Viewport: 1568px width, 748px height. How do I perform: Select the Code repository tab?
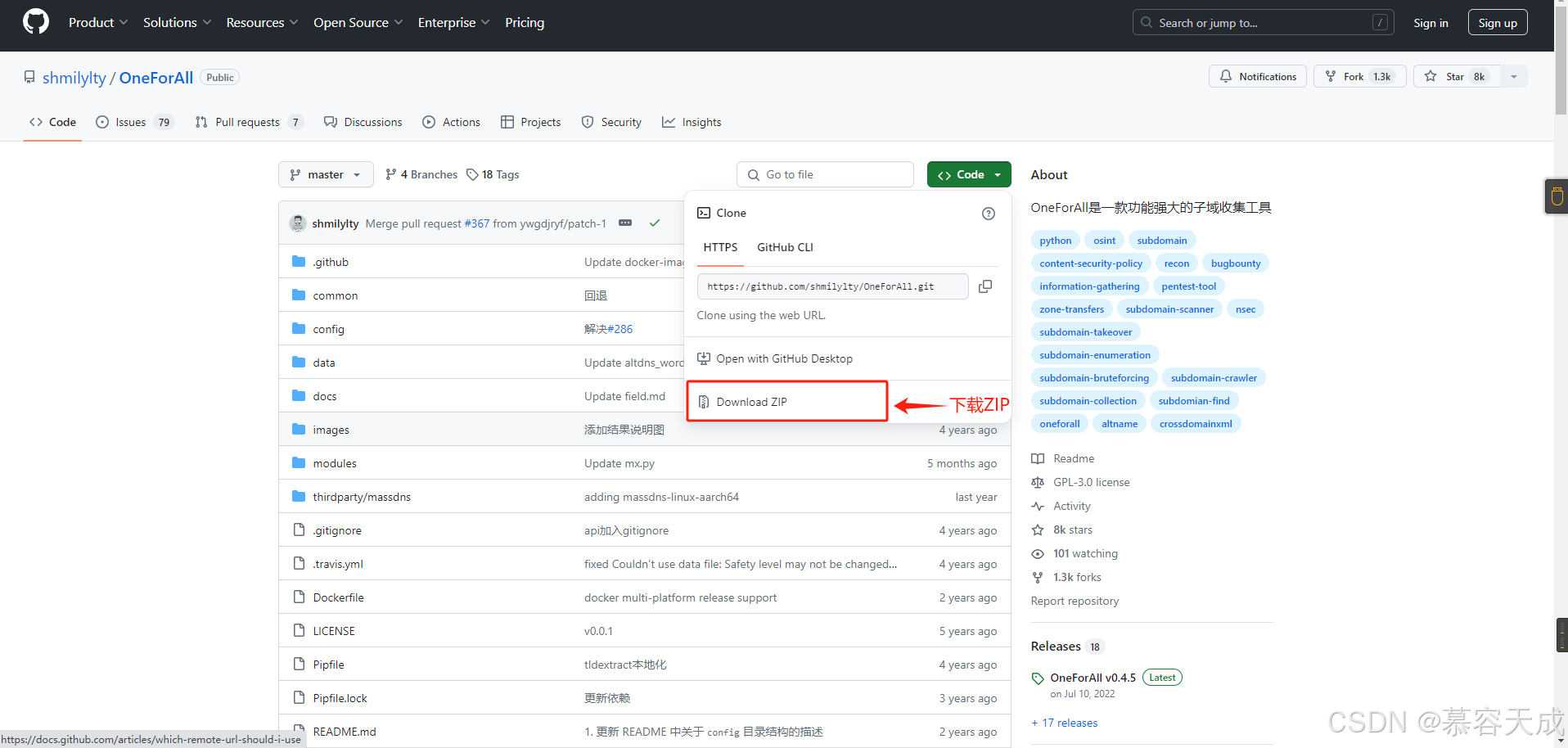click(x=52, y=122)
